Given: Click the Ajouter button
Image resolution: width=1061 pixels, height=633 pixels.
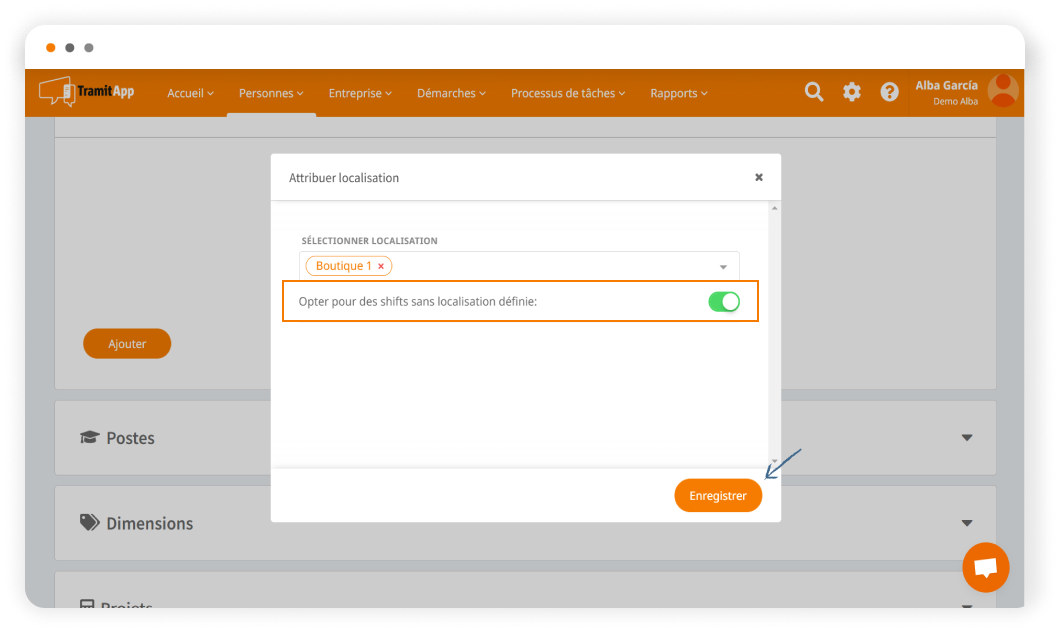Looking at the screenshot, I should tap(127, 344).
